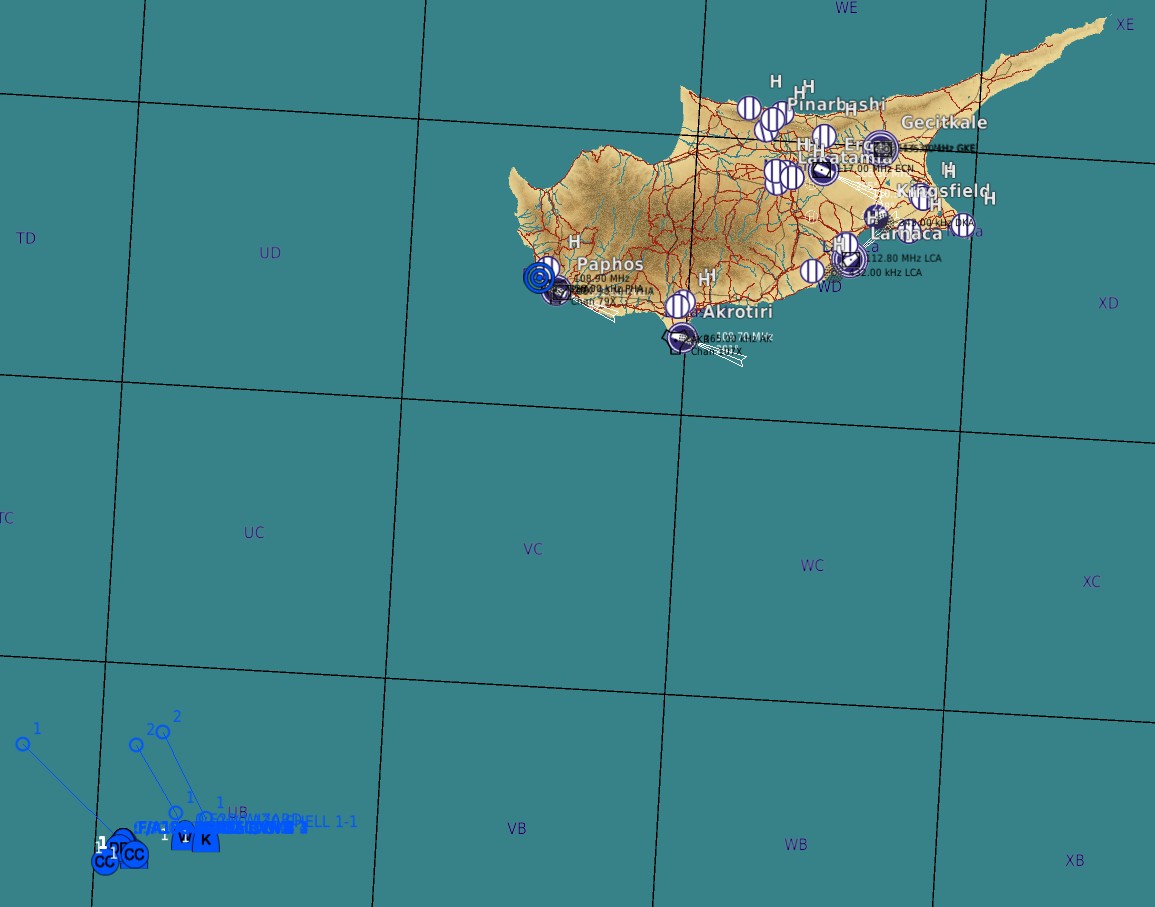Click the blue concentric circles marker near Paphos
The height and width of the screenshot is (907, 1155).
[x=538, y=277]
